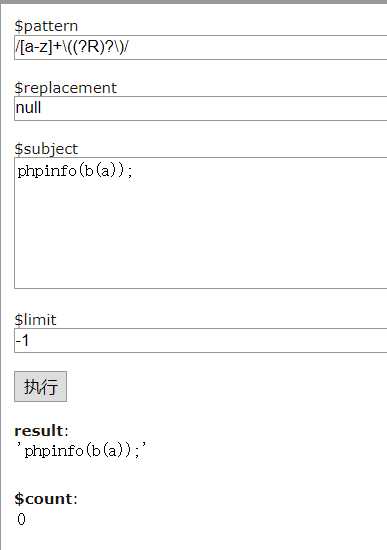The image size is (387, 550).
Task: Click the empty lower area of subject textarea
Action: pos(201,239)
